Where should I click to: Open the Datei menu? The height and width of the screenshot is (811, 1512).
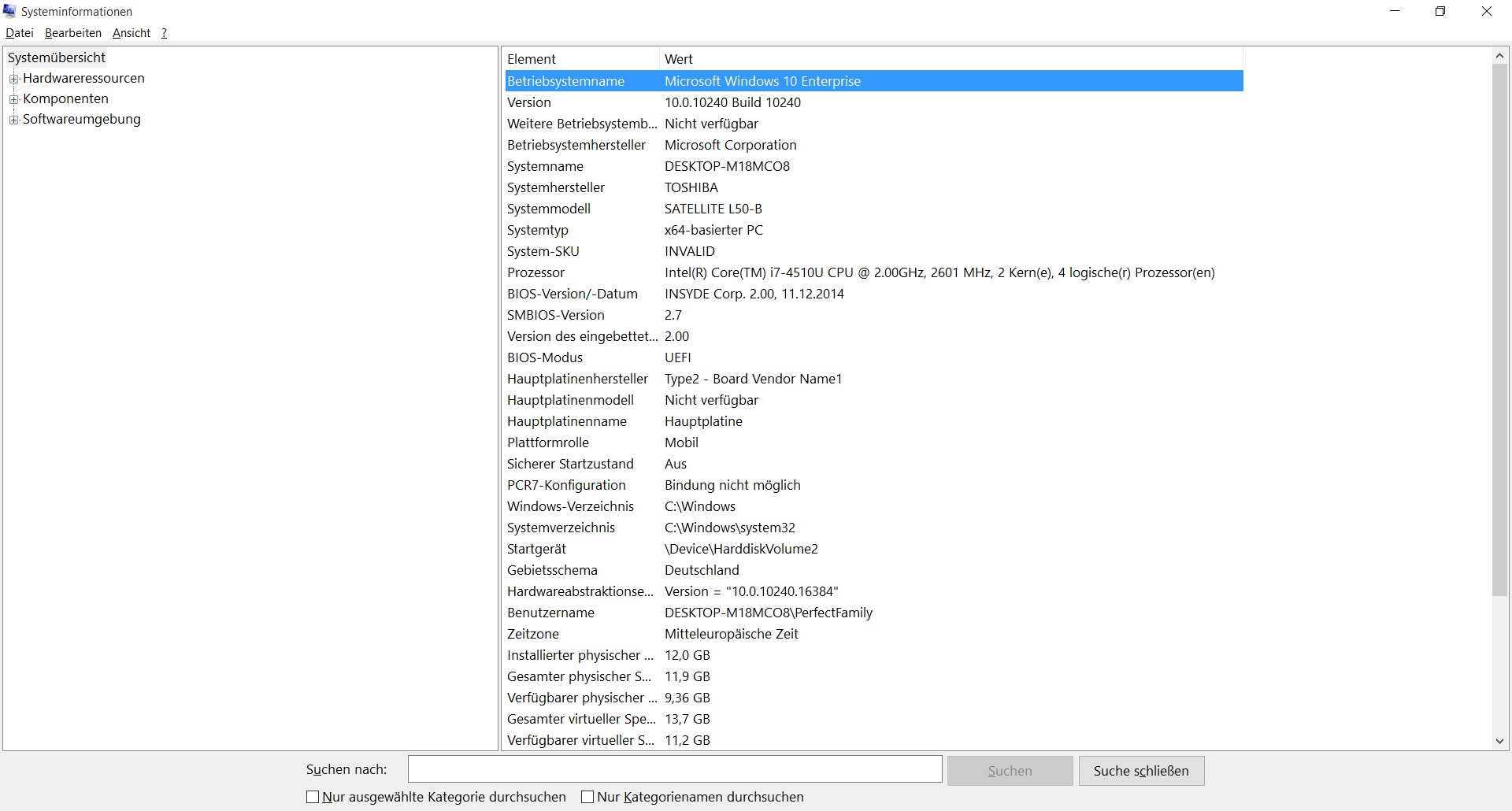[20, 33]
